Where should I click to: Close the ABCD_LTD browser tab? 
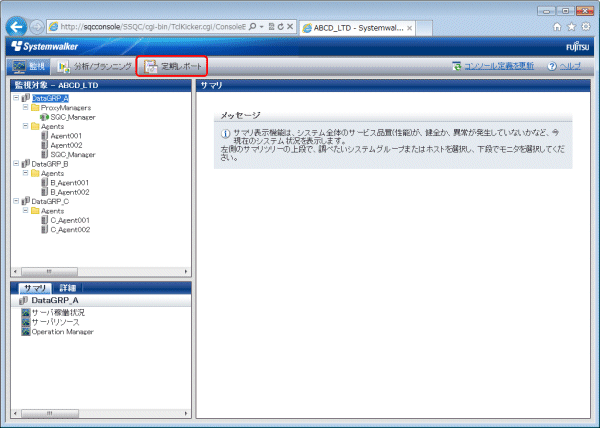[x=409, y=28]
